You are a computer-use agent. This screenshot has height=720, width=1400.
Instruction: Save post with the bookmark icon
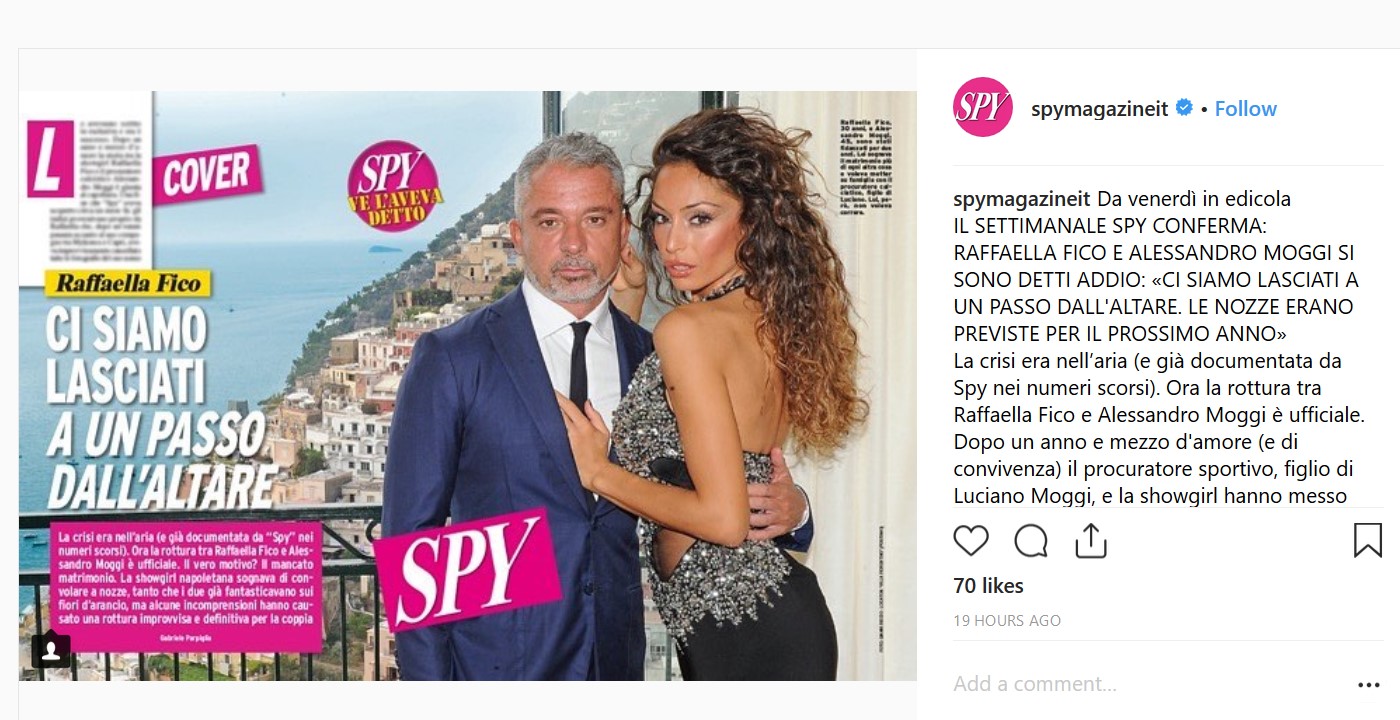1367,541
